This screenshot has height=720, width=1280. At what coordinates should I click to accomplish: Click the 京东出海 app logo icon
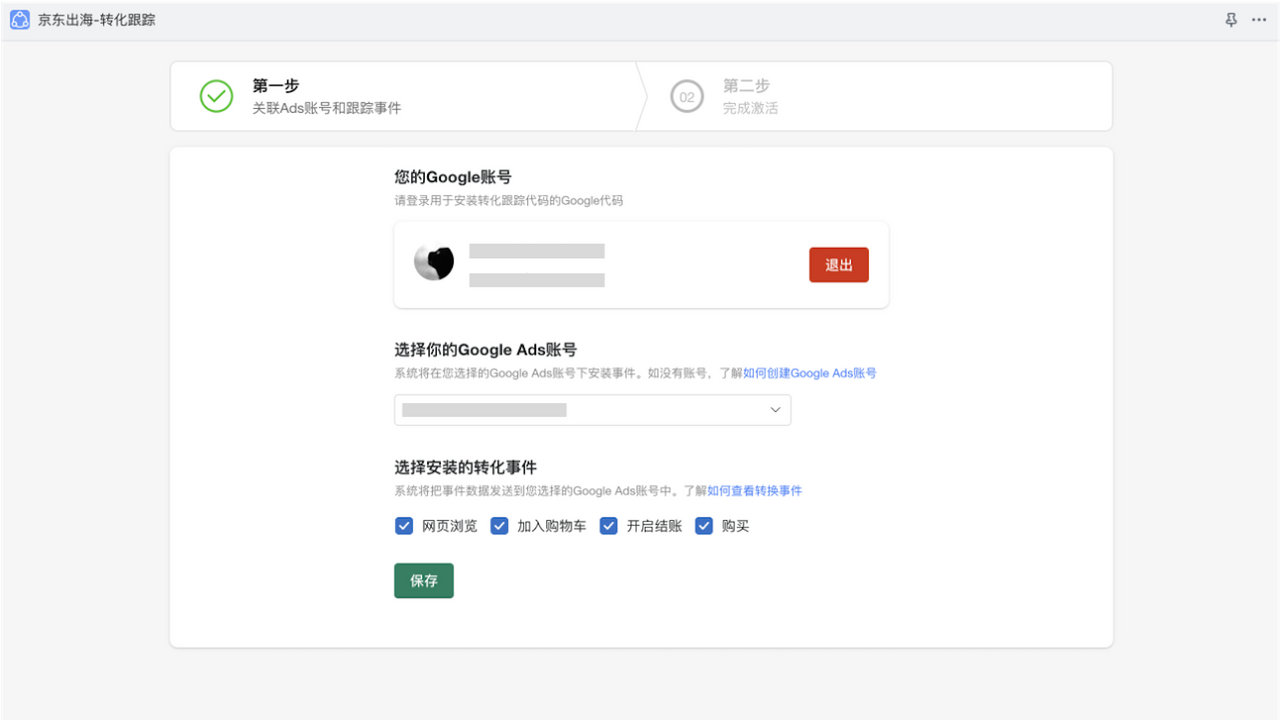[x=20, y=20]
